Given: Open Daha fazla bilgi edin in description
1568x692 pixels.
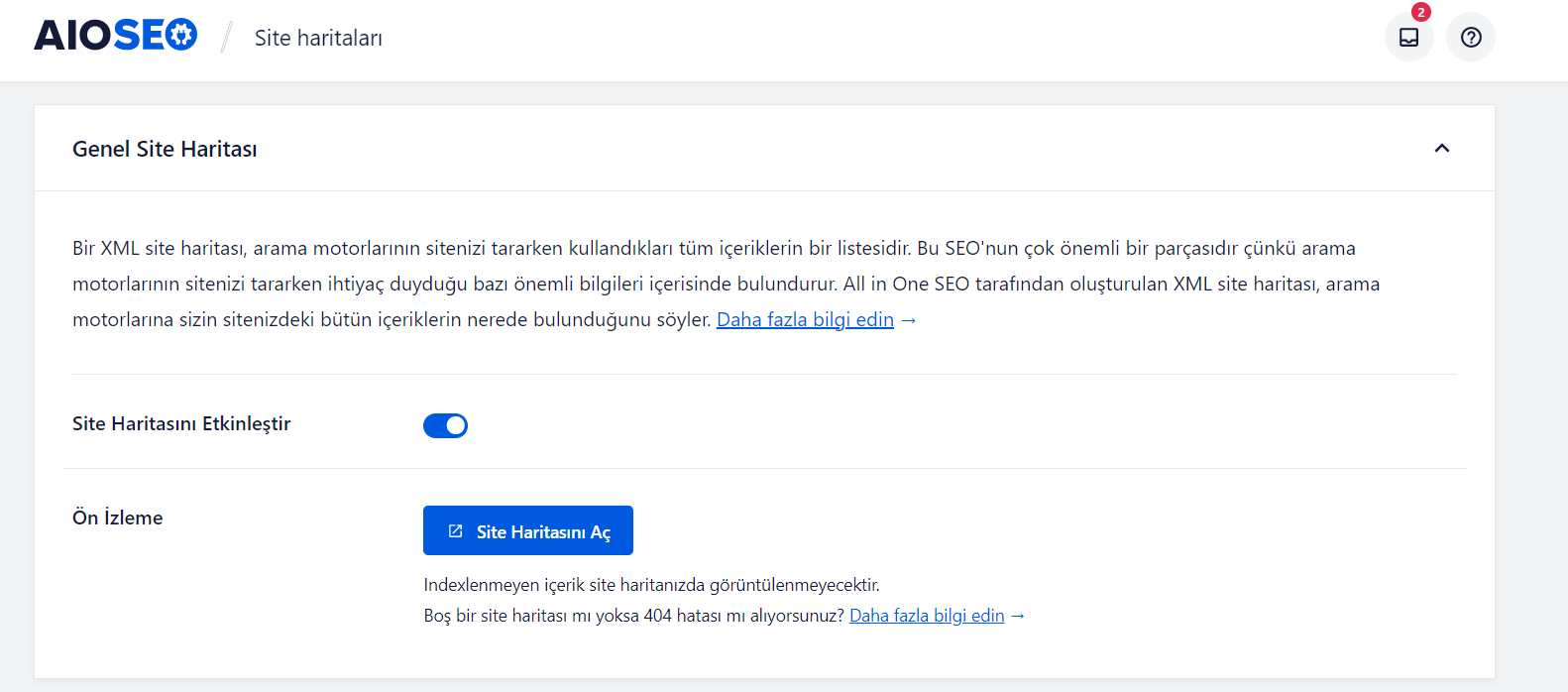Looking at the screenshot, I should click(x=805, y=320).
